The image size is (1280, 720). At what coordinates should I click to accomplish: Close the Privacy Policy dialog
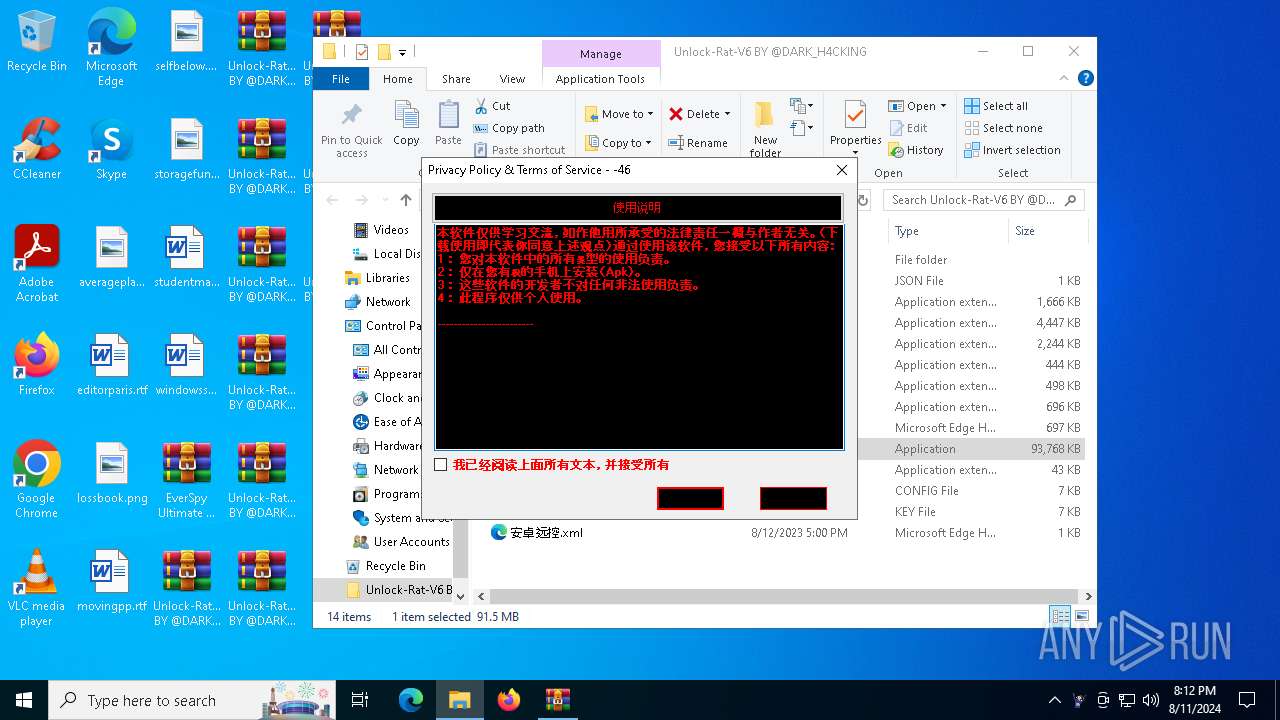pos(842,170)
